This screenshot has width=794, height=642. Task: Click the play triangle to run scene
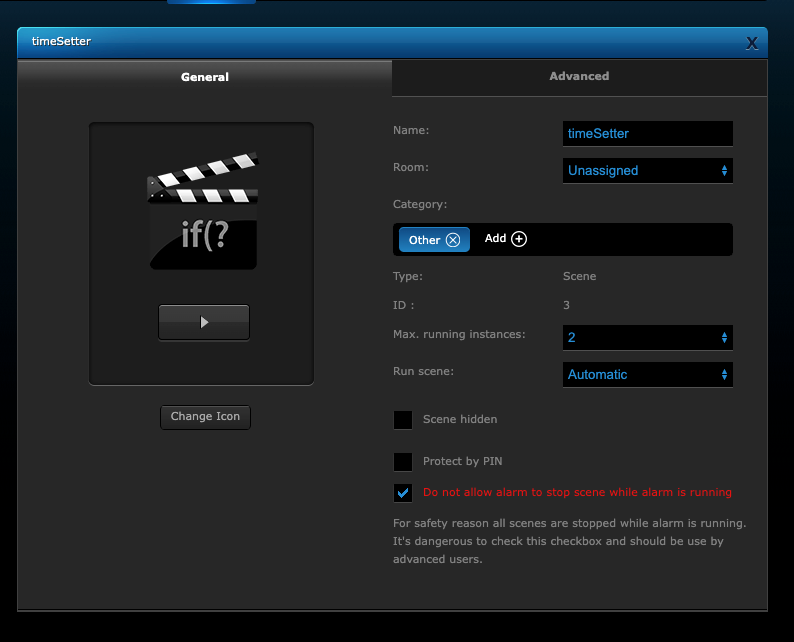[204, 322]
